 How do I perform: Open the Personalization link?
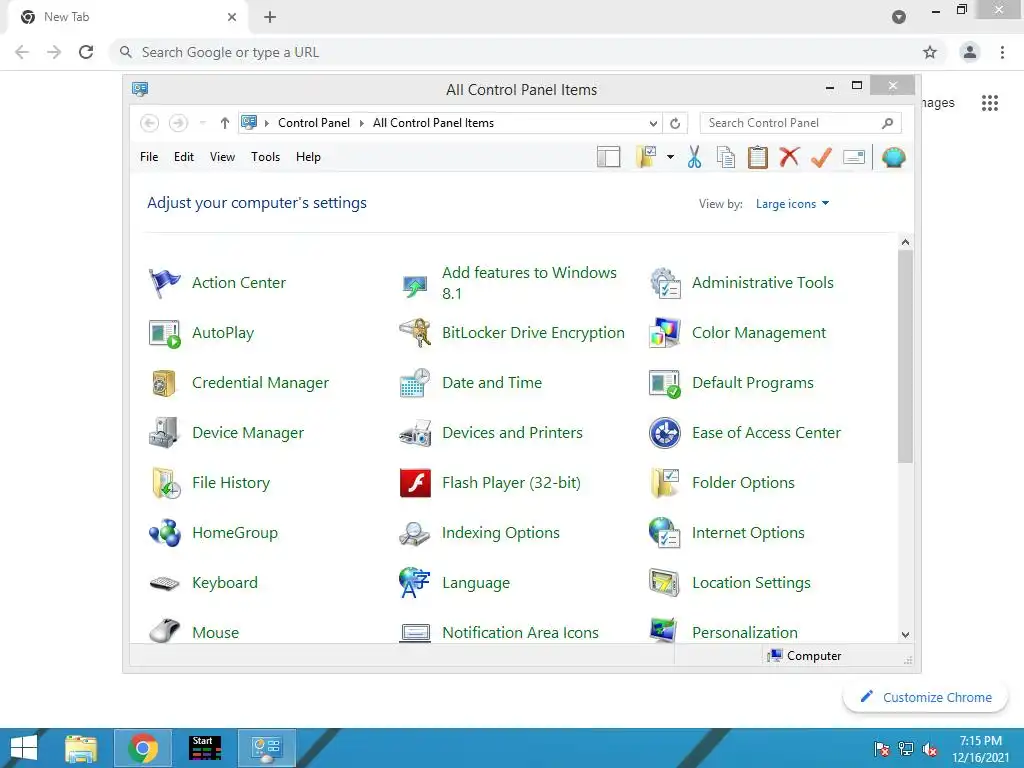(745, 633)
